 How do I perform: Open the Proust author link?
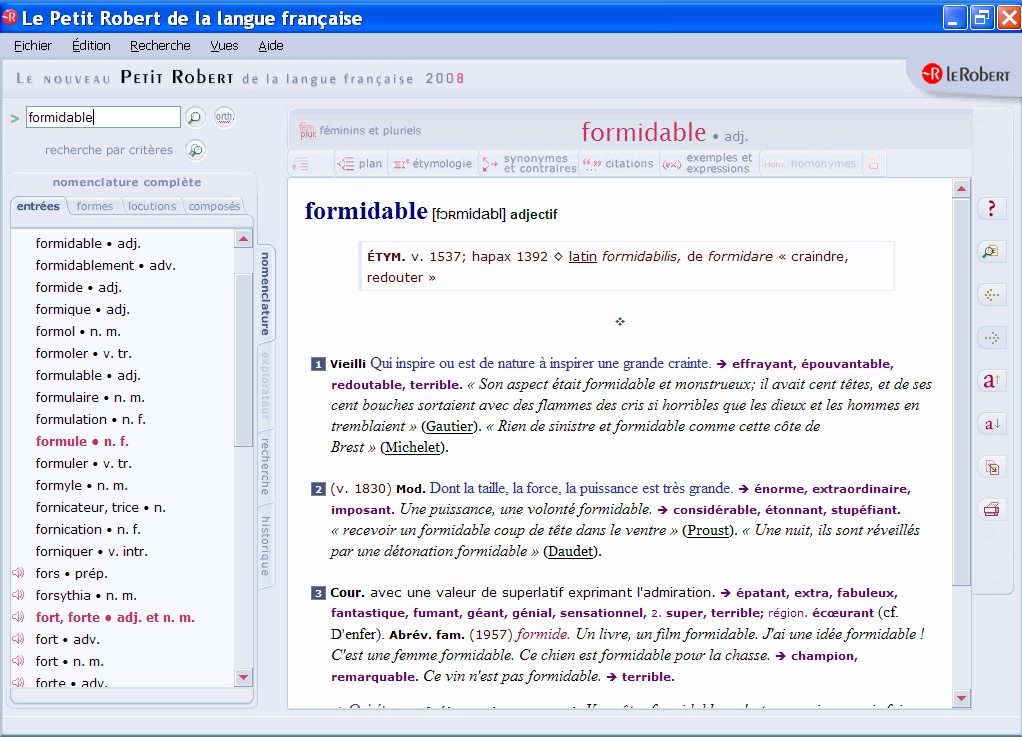point(708,530)
